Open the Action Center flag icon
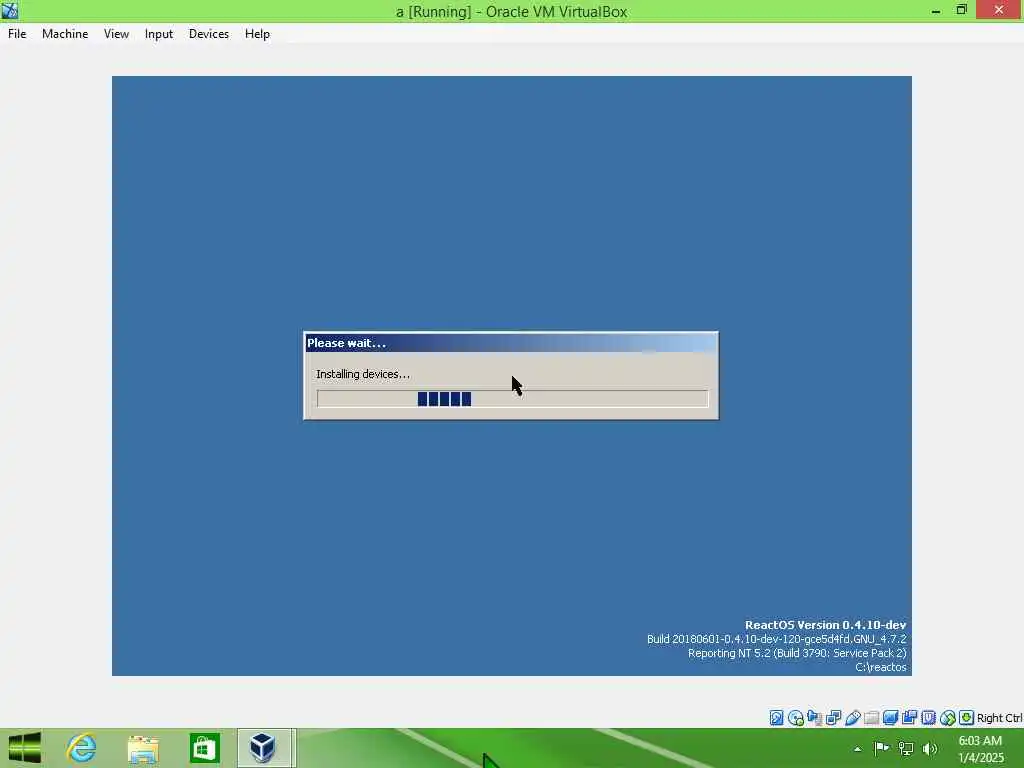 (x=881, y=748)
